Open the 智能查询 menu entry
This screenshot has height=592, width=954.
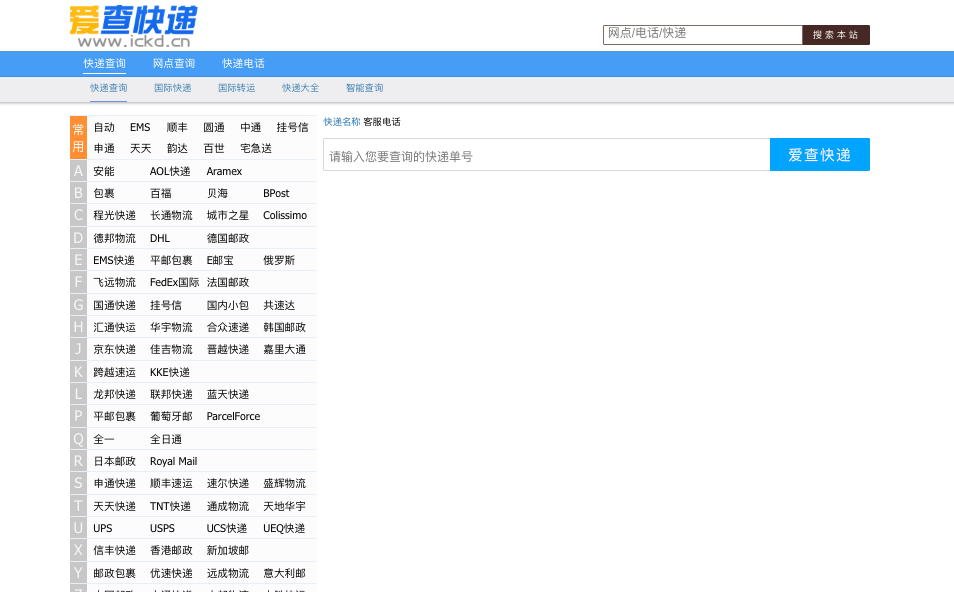[x=364, y=87]
